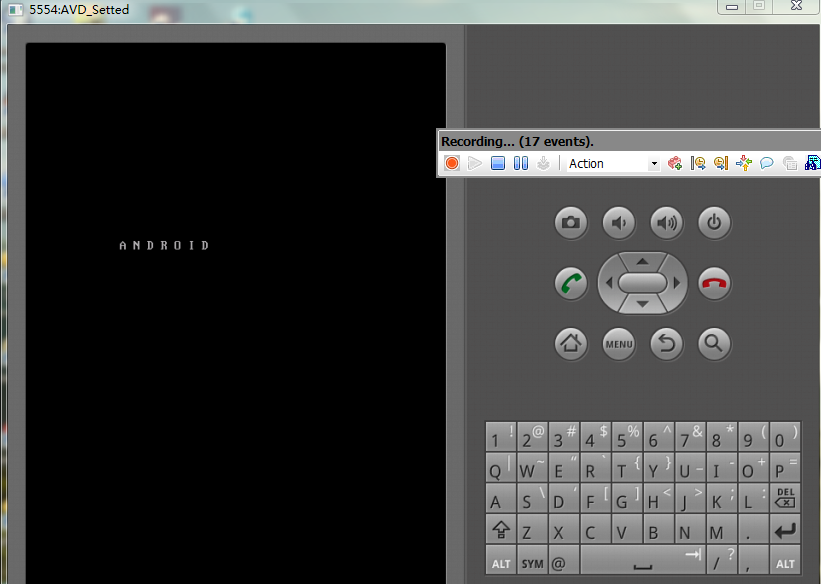
Task: Click the speech bubble comment icon
Action: coord(767,163)
